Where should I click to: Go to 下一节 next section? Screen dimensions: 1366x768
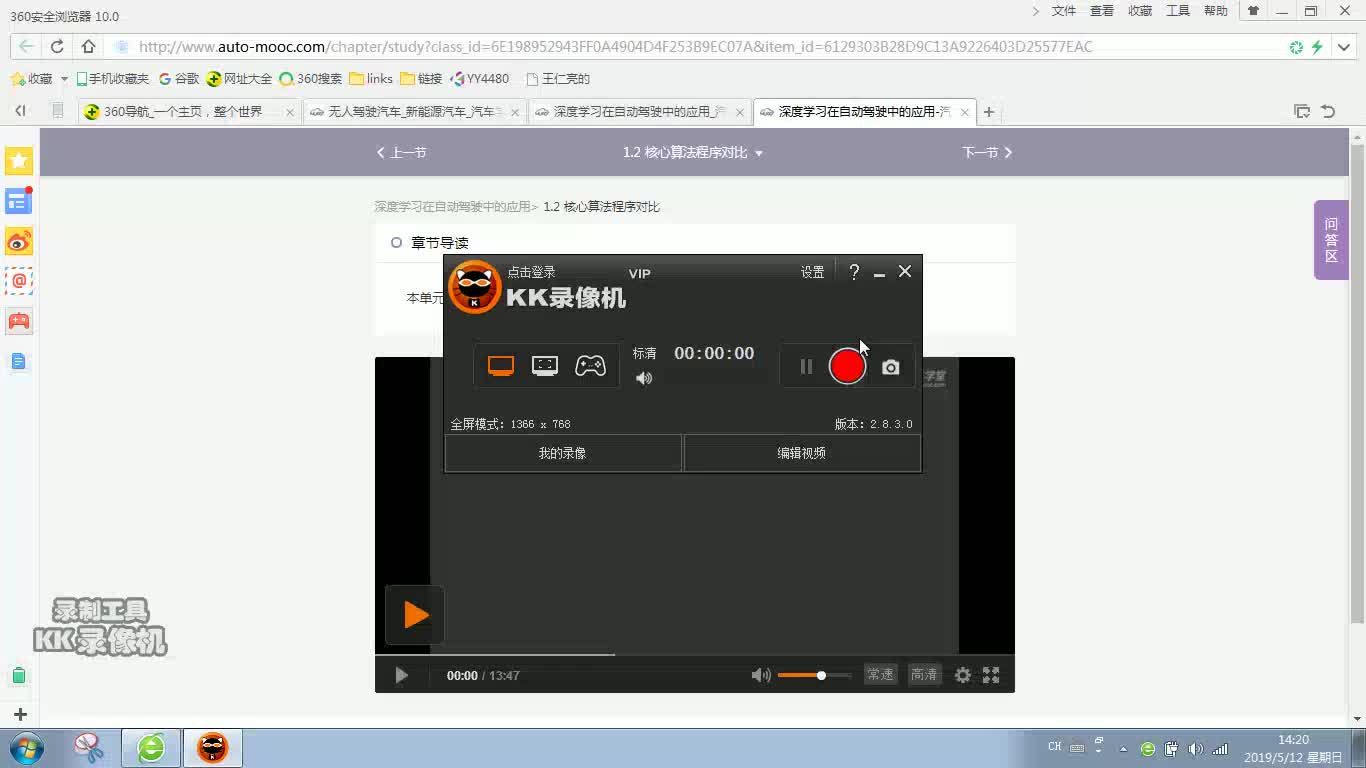point(987,152)
